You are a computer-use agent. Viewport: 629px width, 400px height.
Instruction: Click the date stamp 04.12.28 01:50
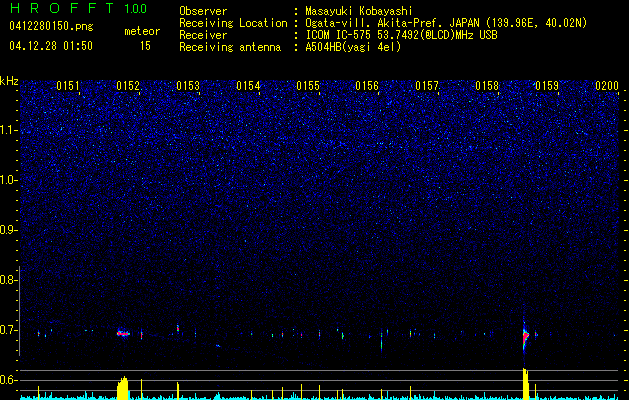coord(51,46)
